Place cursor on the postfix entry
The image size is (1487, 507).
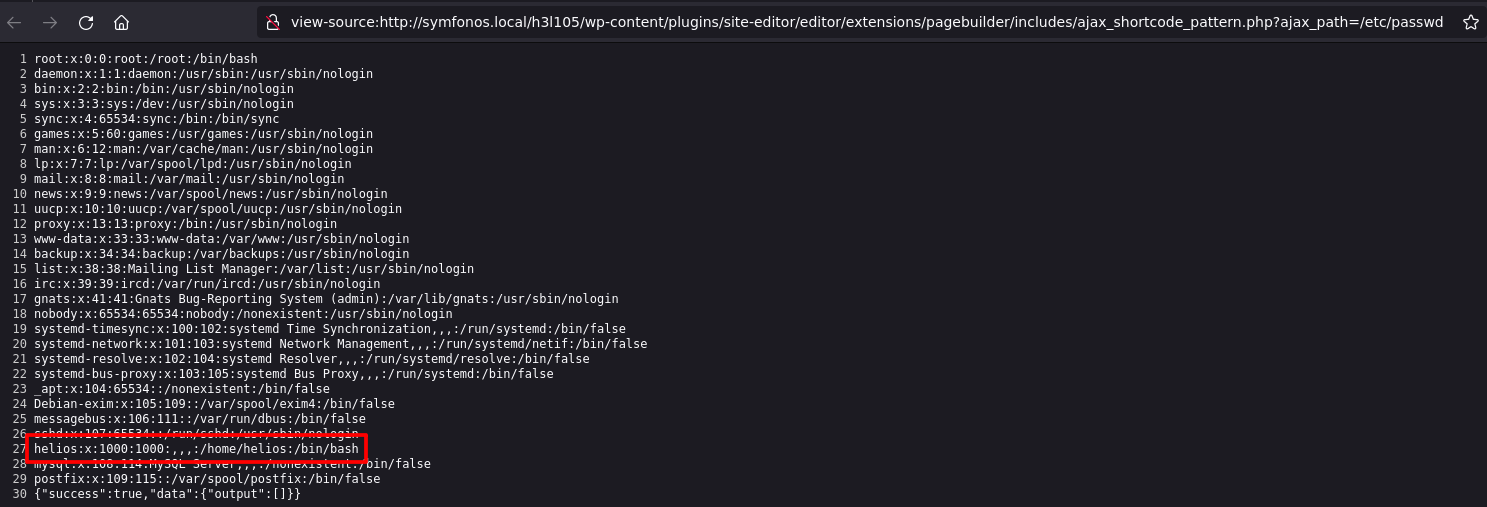coord(207,479)
